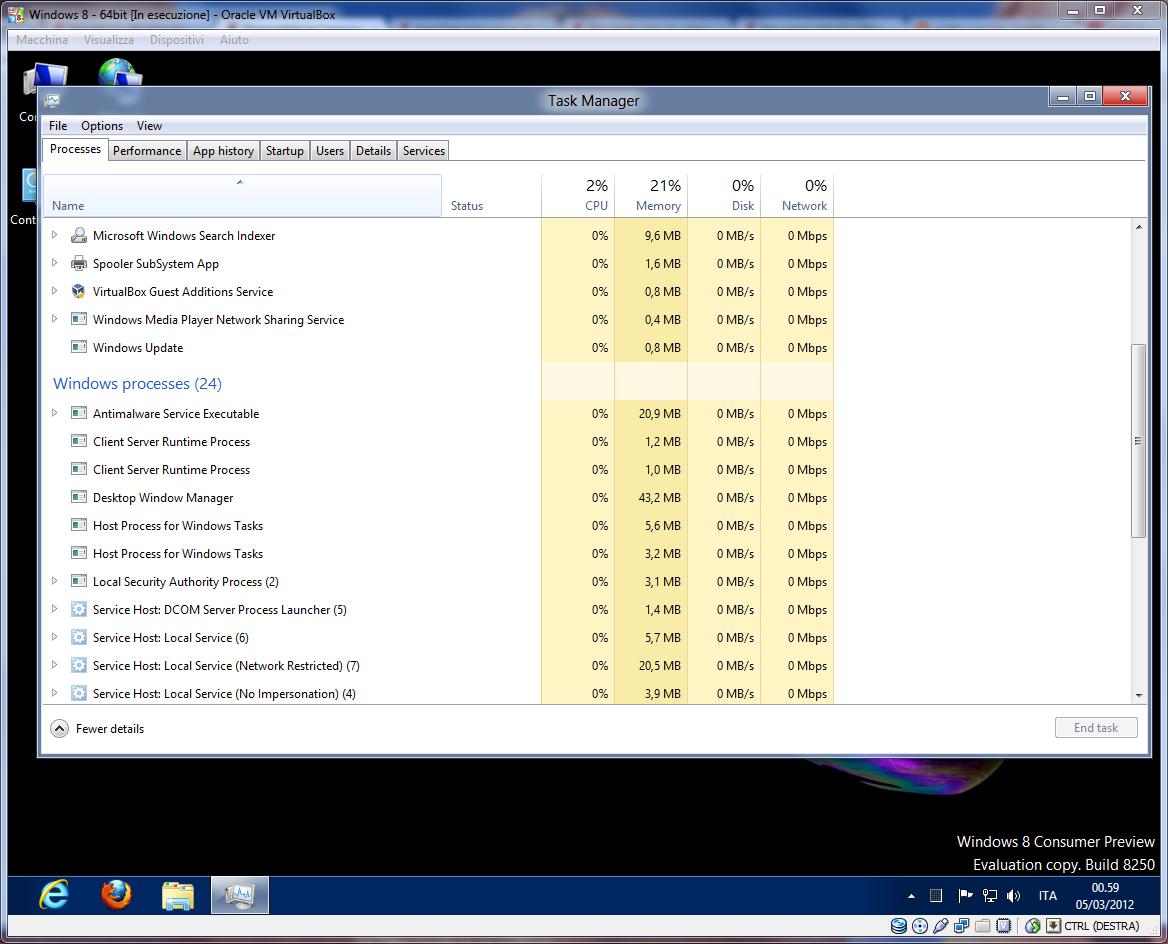
Task: Click the Windows Update process icon
Action: (78, 347)
